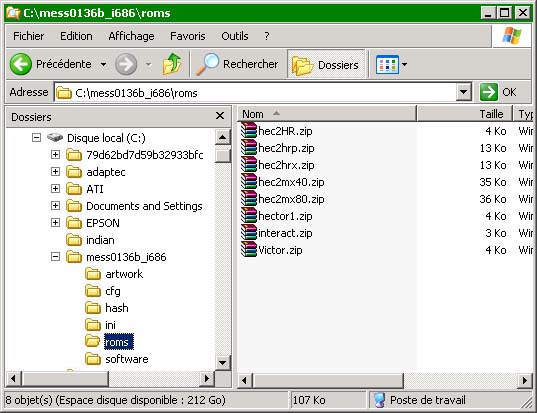The image size is (537, 413).
Task: Select the hector1.zip archive icon
Action: (x=249, y=216)
